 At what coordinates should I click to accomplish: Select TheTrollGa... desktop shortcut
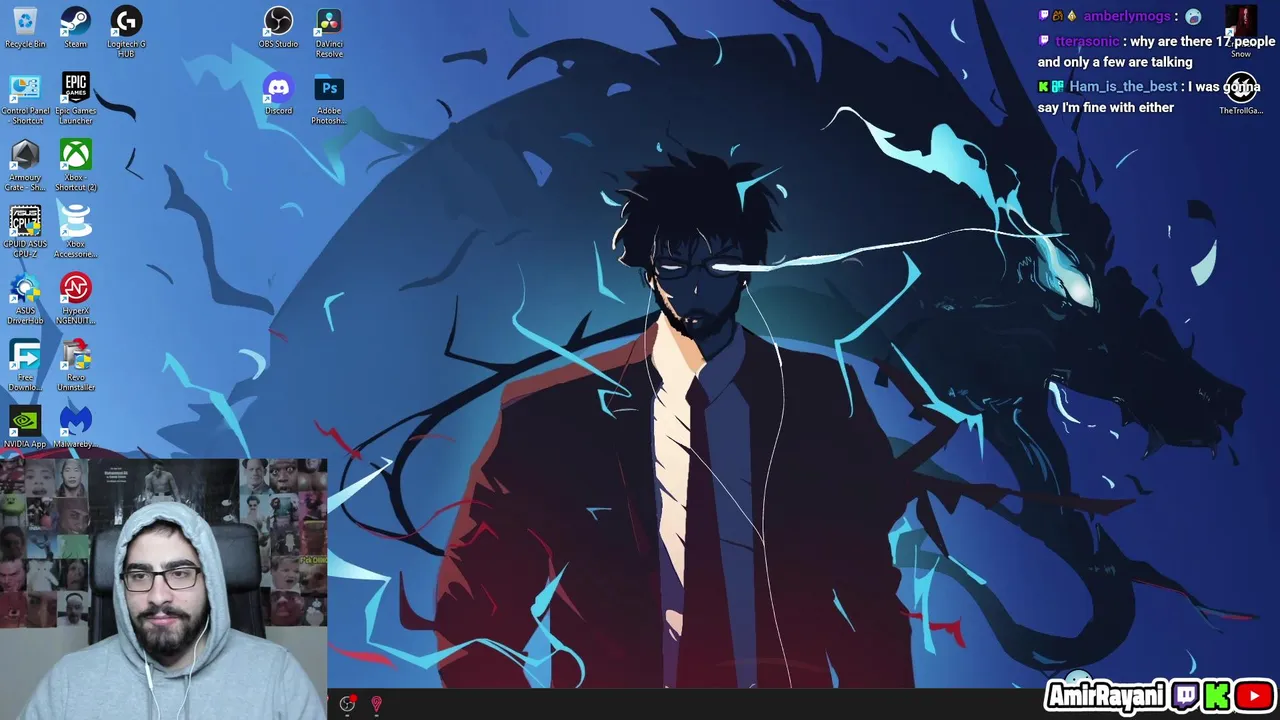tap(1241, 94)
